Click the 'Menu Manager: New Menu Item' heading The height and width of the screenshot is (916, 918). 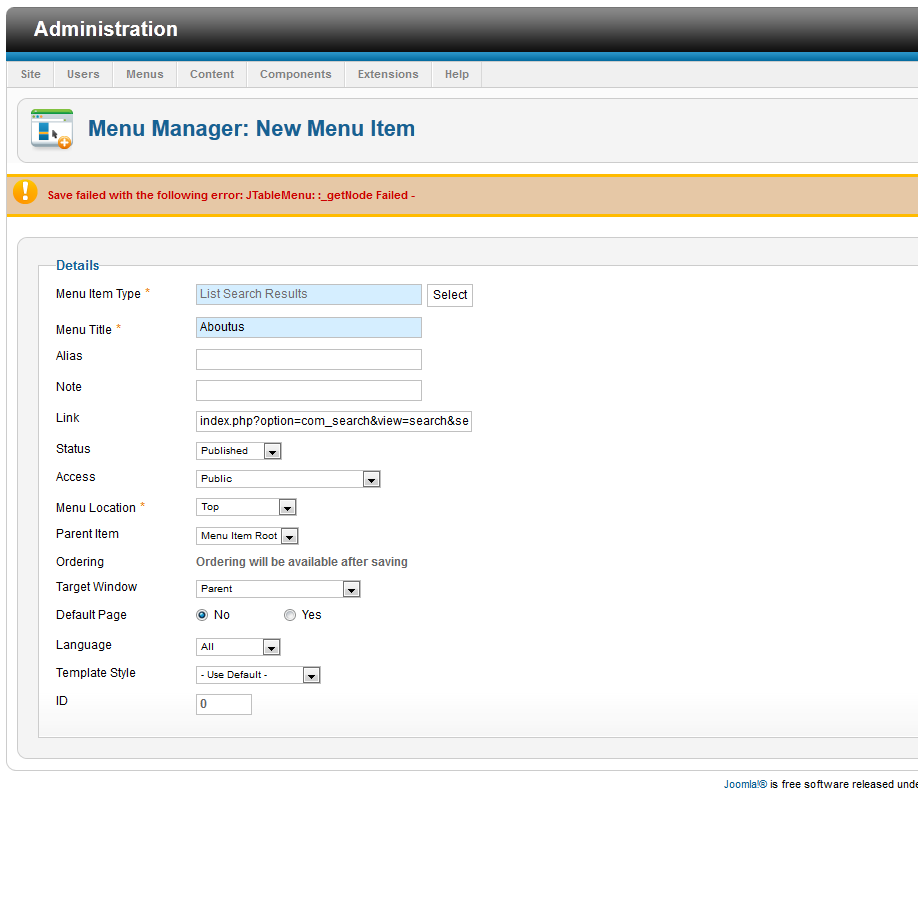(x=251, y=129)
